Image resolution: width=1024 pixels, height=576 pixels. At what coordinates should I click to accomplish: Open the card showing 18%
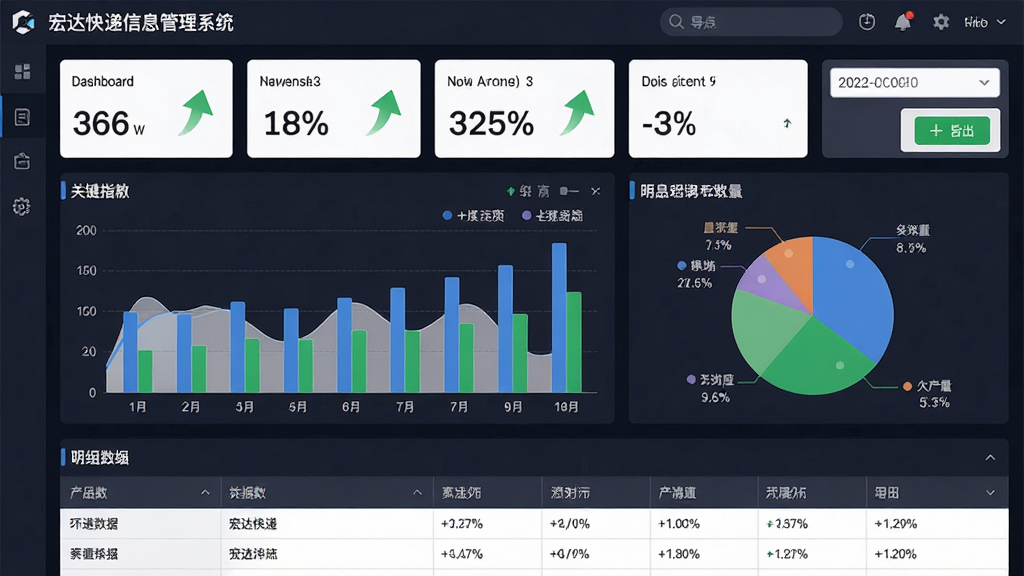pos(334,108)
